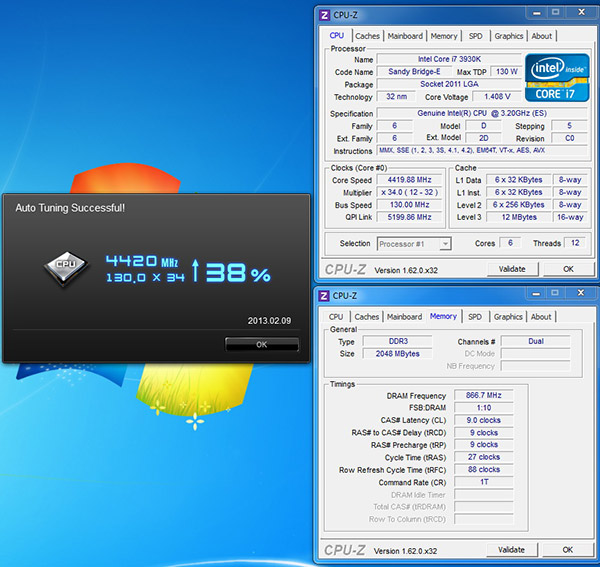Open Mainboard tab in top CPU-Z window
Viewport: 600px width, 567px height.
[405, 36]
